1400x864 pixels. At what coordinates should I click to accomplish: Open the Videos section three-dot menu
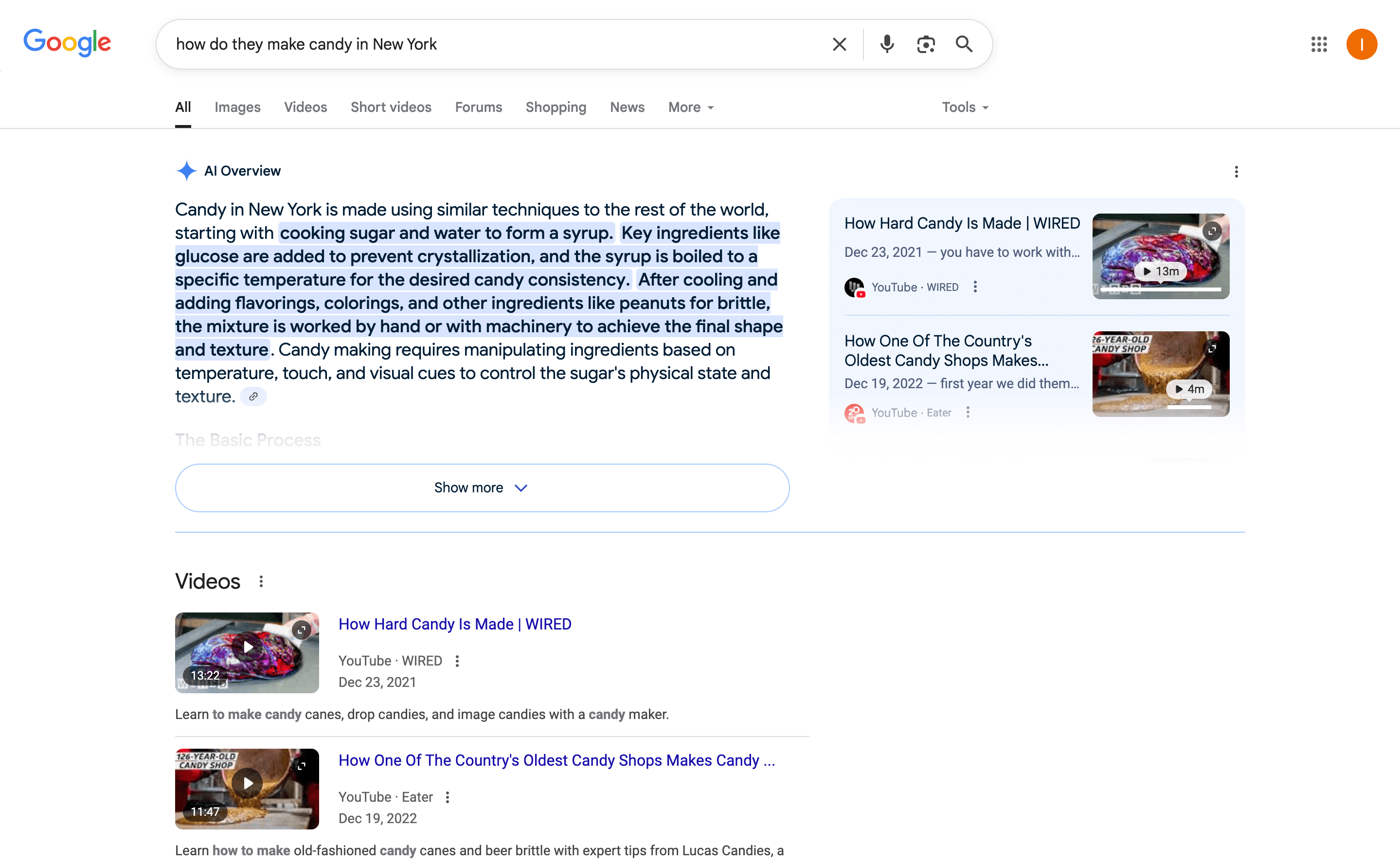click(261, 582)
